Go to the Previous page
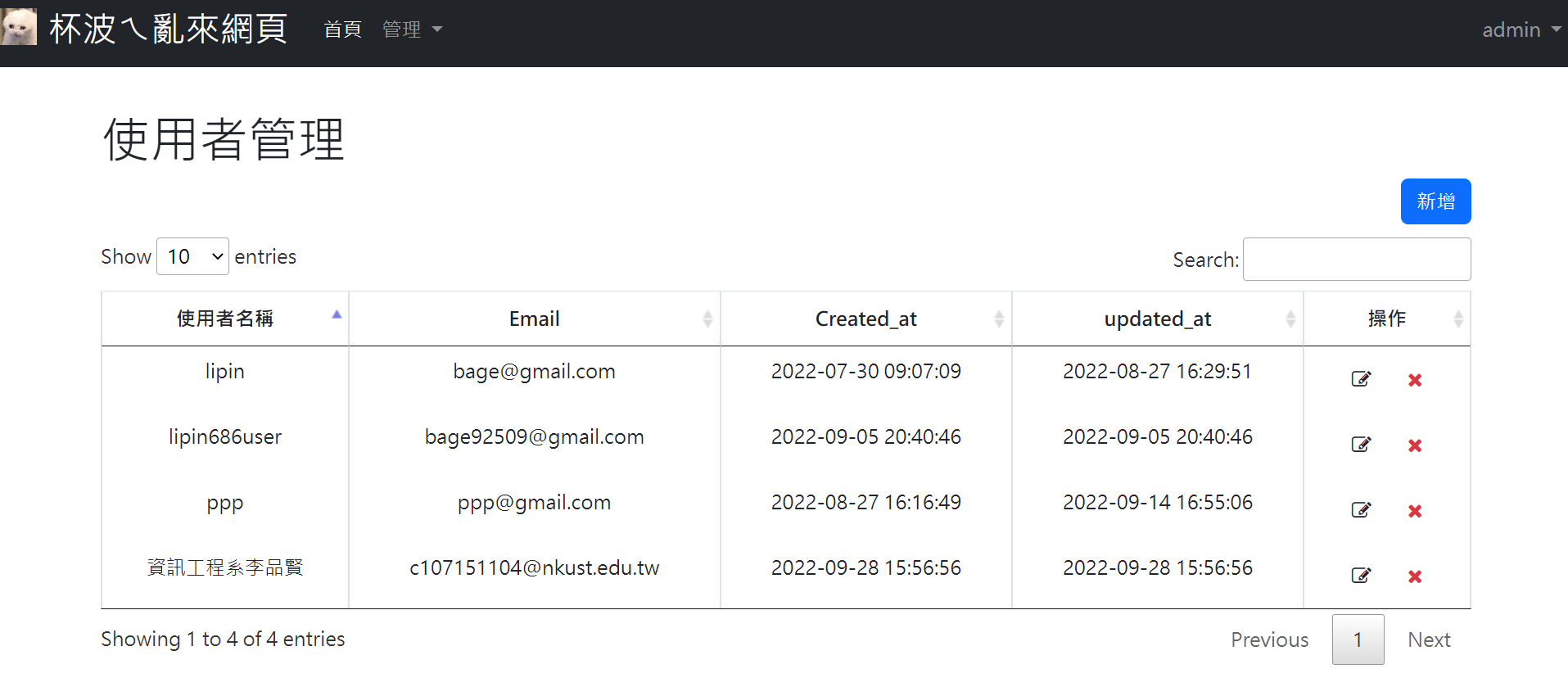The image size is (1568, 678). click(x=1269, y=640)
